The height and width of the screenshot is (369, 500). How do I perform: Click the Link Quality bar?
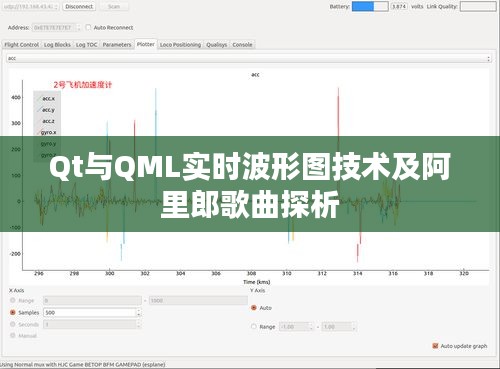coord(478,7)
